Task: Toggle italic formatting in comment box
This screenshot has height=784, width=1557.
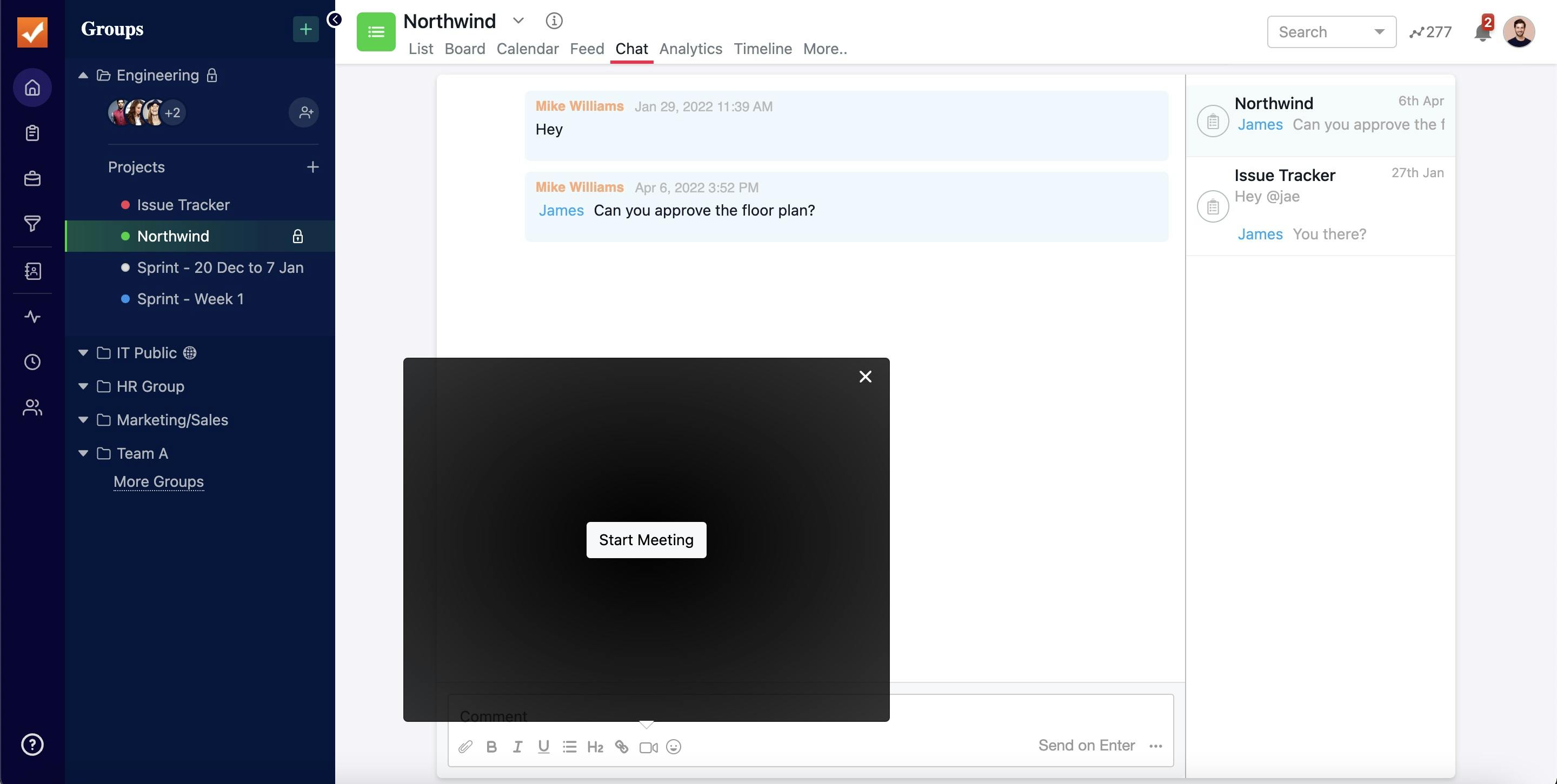Action: (517, 747)
